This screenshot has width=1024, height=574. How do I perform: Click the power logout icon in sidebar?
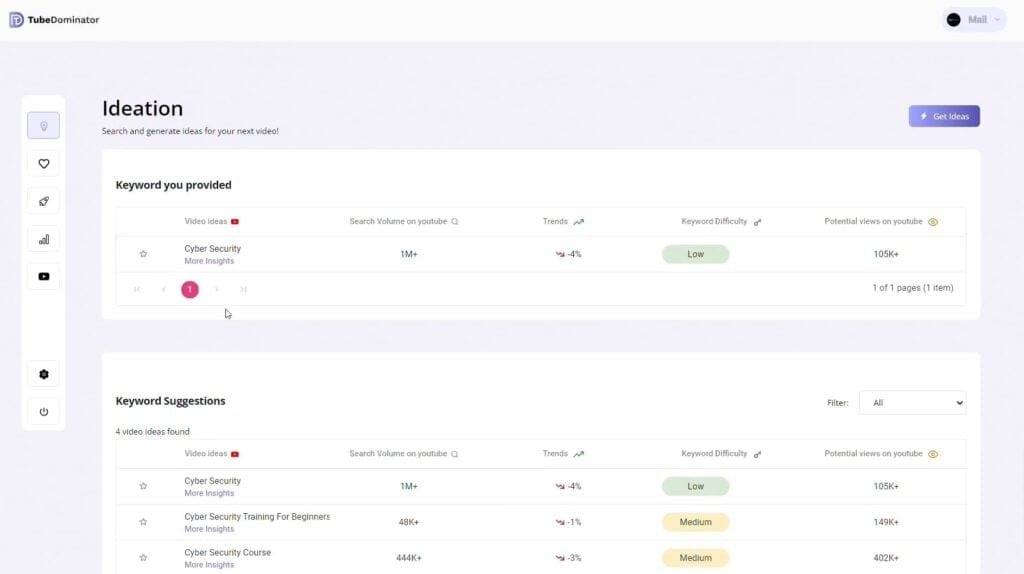pos(43,411)
